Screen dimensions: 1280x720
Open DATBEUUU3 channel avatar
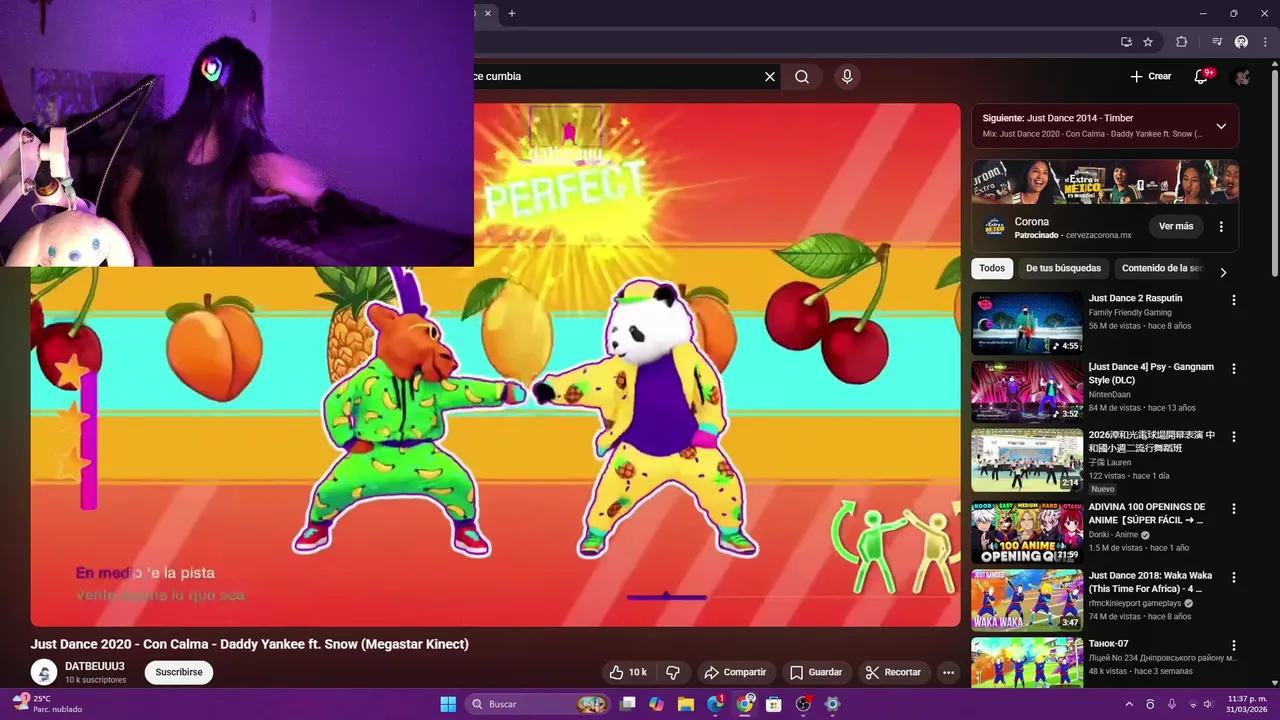44,672
